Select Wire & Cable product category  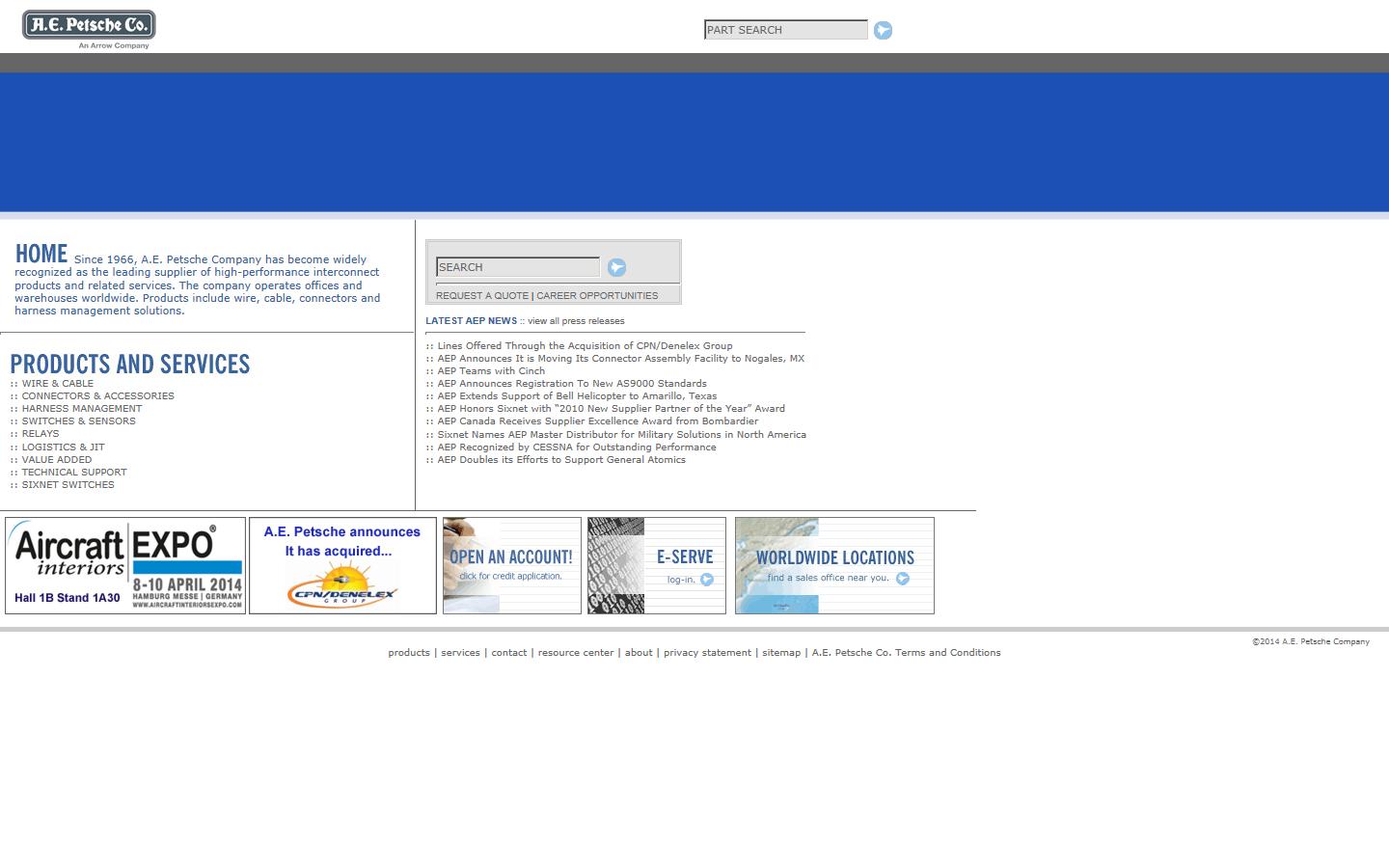58,384
